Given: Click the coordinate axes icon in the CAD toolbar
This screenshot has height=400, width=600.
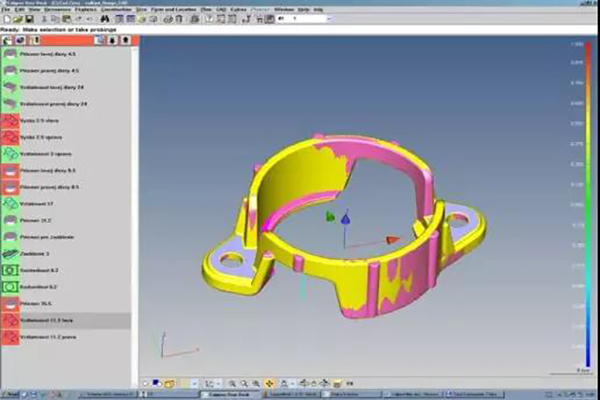Looking at the screenshot, I should (209, 384).
